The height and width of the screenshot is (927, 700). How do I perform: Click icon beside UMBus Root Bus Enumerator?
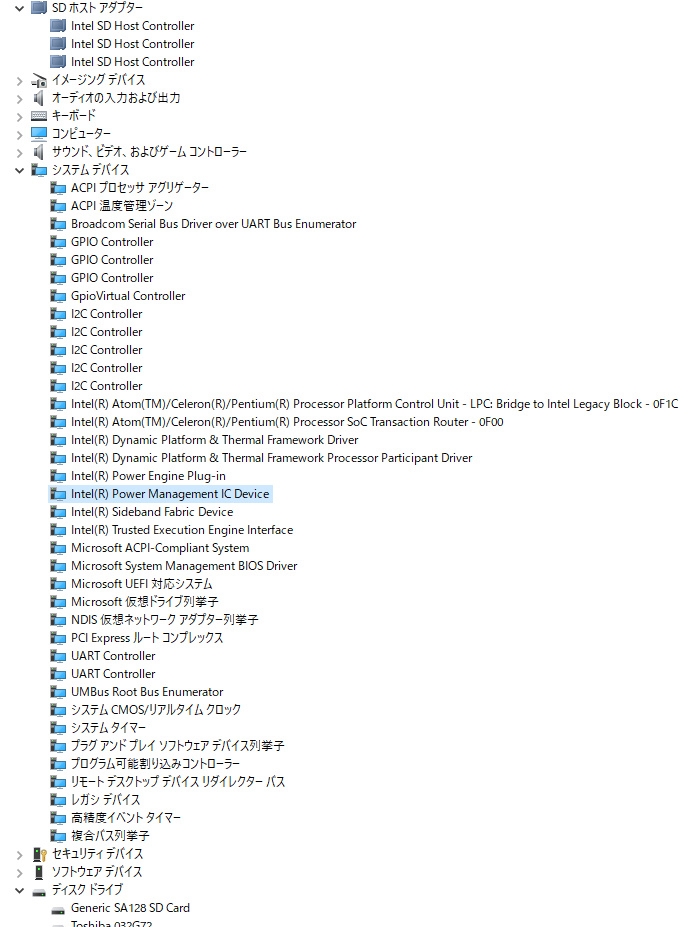point(58,692)
